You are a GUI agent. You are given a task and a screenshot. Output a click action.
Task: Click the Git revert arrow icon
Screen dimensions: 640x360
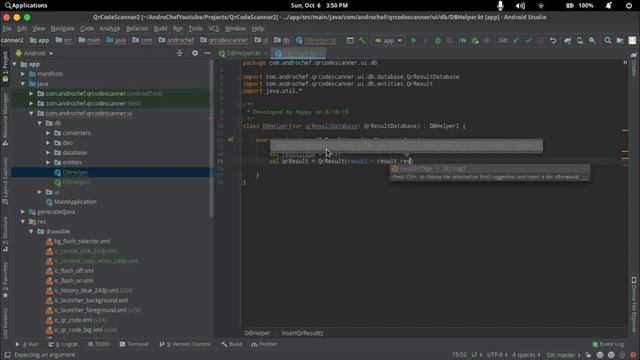pyautogui.click(x=553, y=40)
